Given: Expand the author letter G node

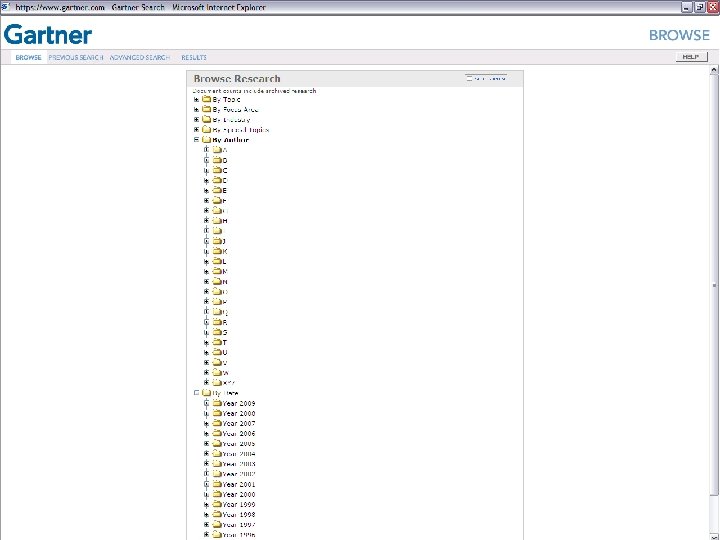Looking at the screenshot, I should click(x=207, y=210).
